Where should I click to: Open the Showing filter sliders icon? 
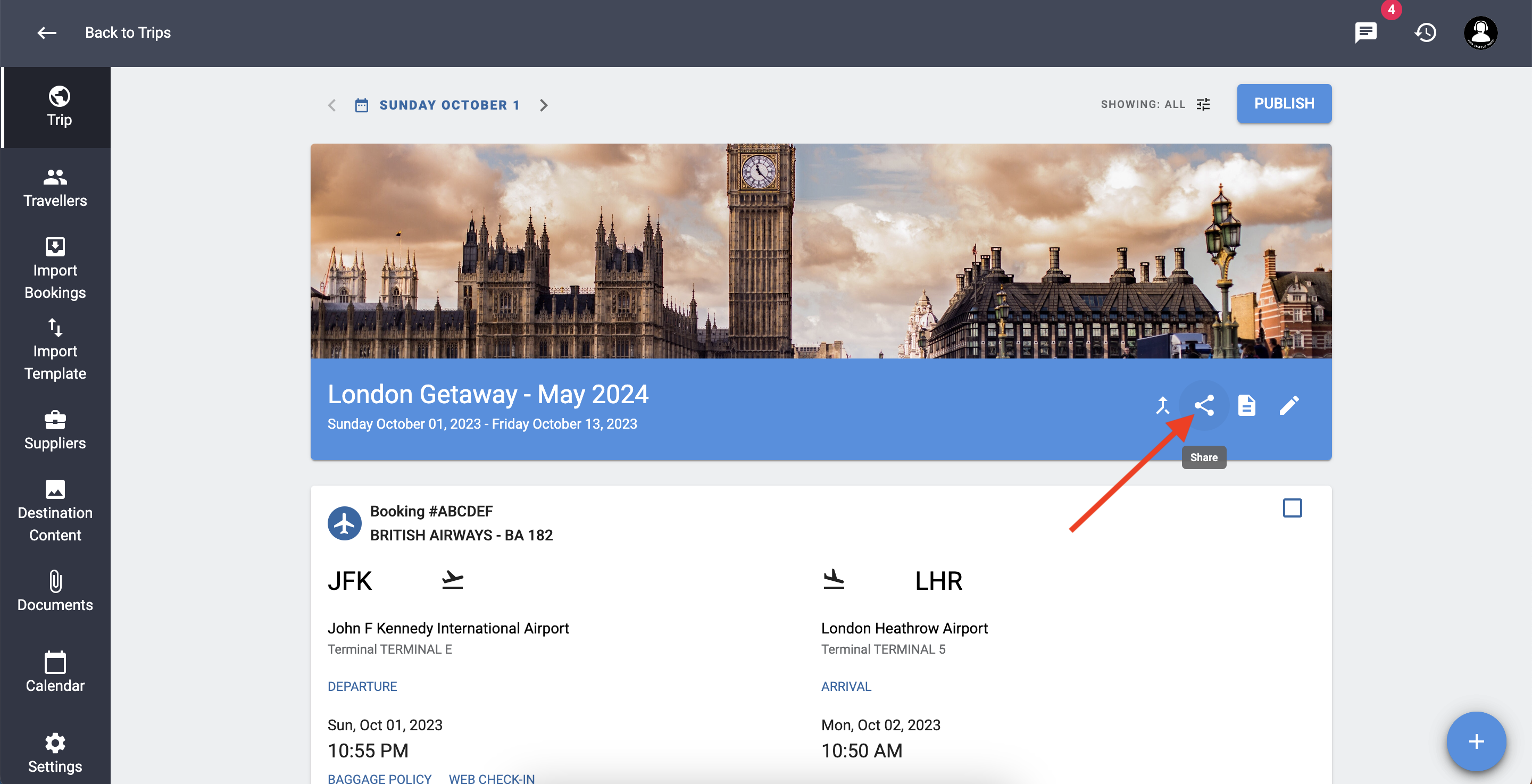click(x=1203, y=105)
